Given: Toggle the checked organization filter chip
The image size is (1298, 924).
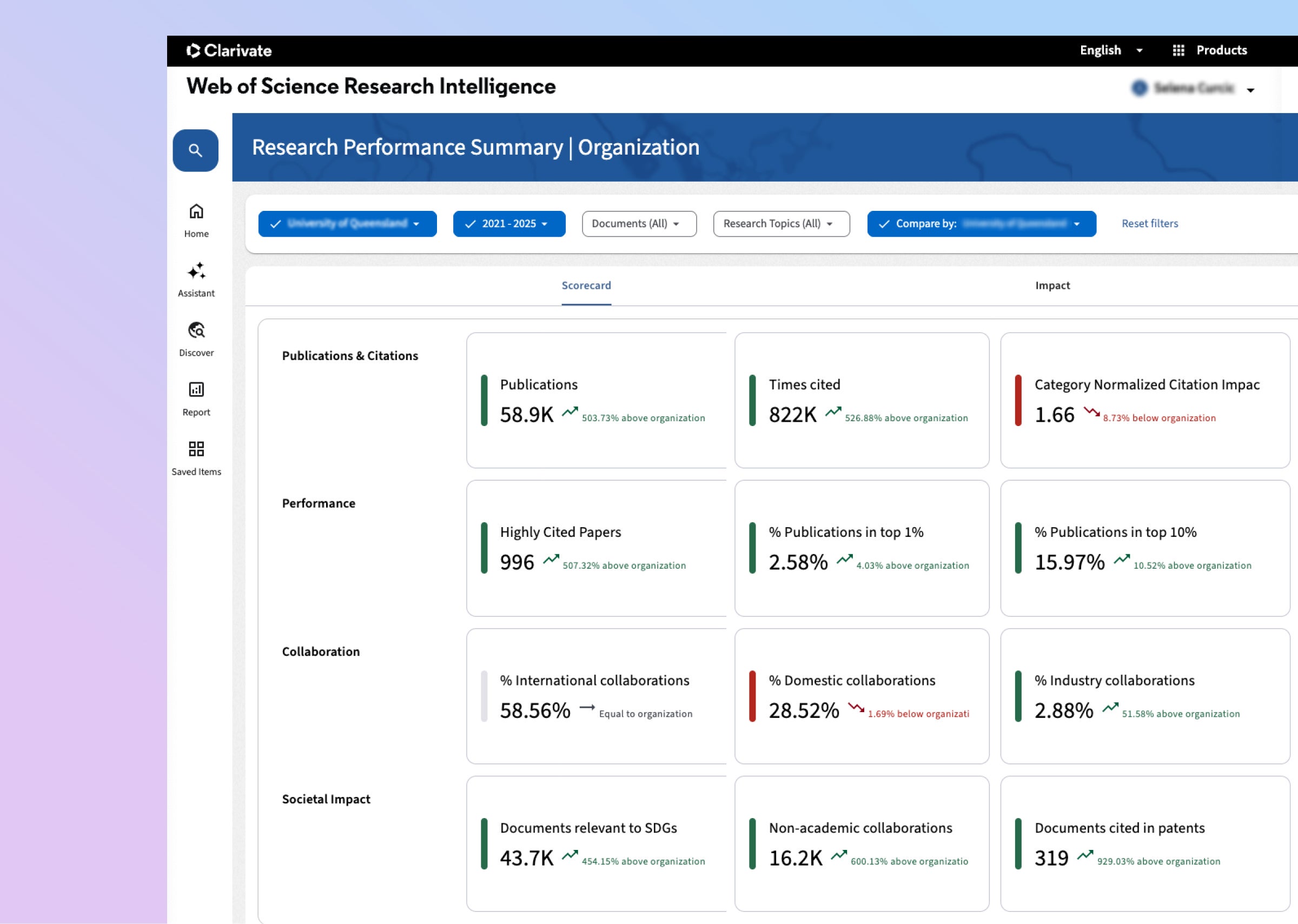Looking at the screenshot, I should pyautogui.click(x=347, y=224).
